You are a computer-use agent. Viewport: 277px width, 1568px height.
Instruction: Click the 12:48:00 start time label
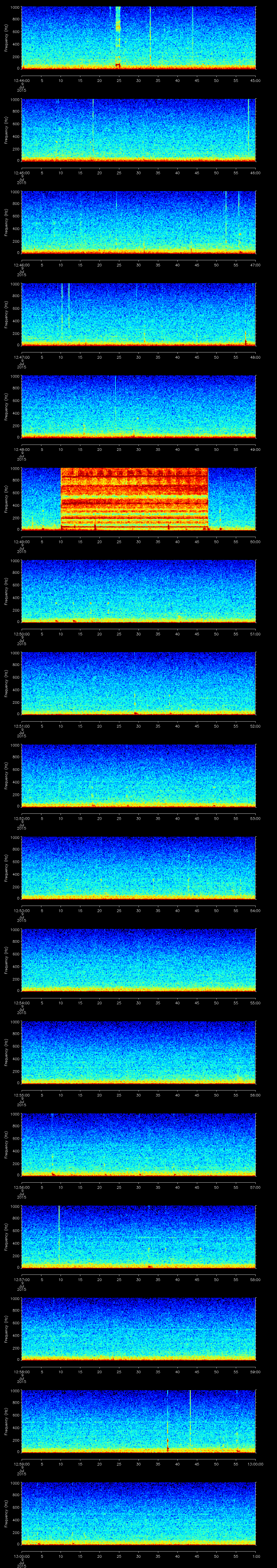[21, 450]
